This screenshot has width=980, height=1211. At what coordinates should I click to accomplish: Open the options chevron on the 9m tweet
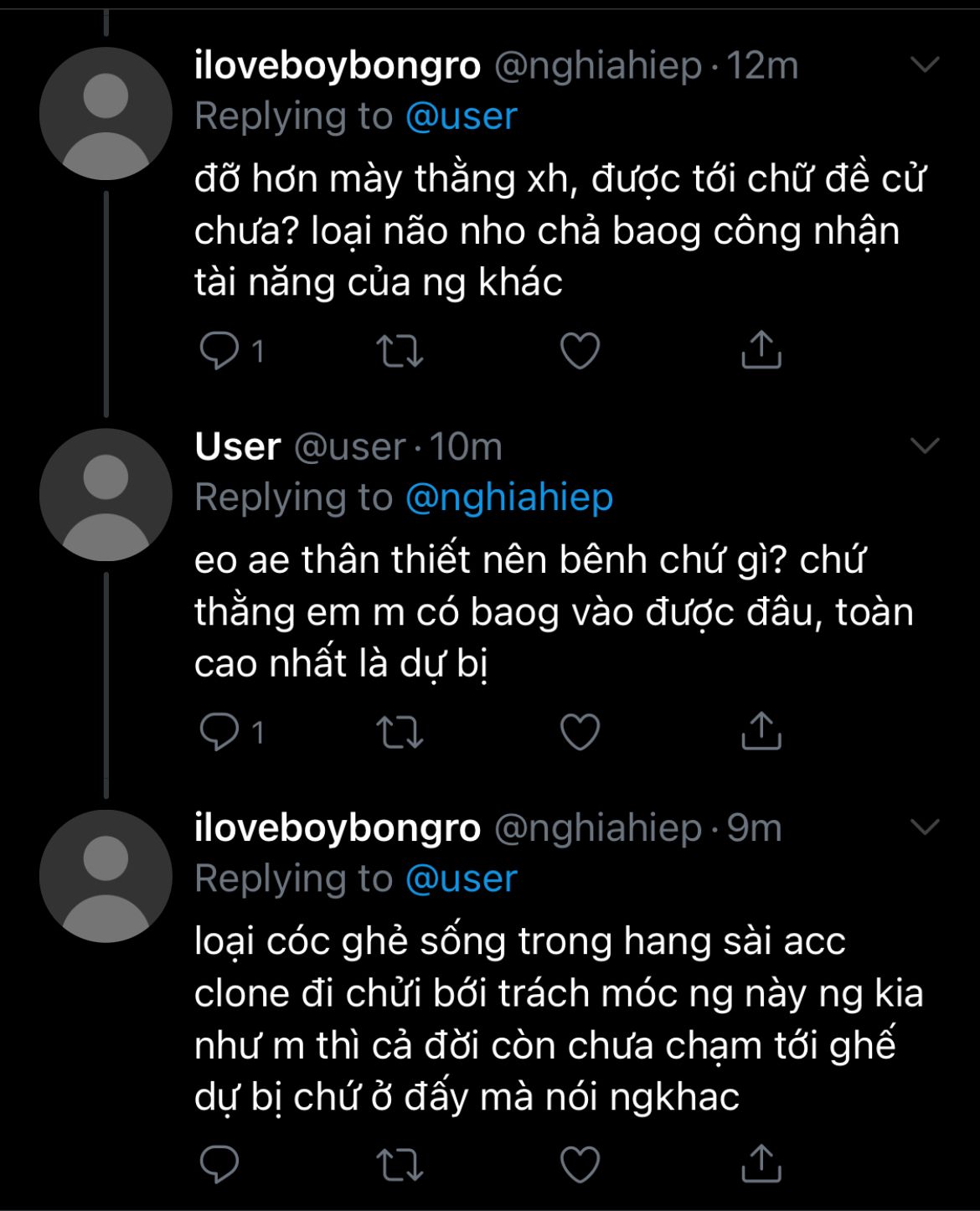(x=925, y=828)
